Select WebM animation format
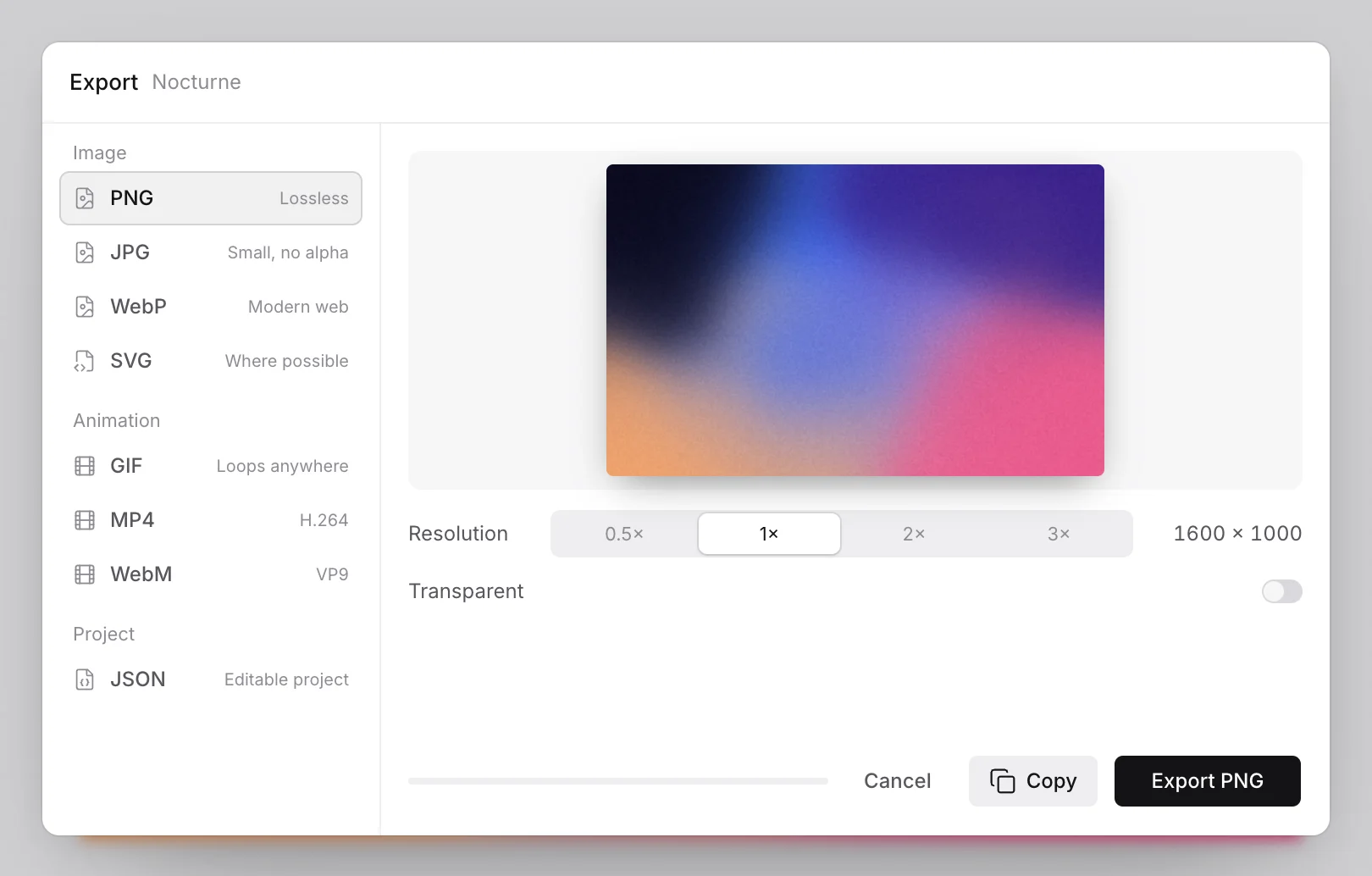1372x876 pixels. coord(211,574)
